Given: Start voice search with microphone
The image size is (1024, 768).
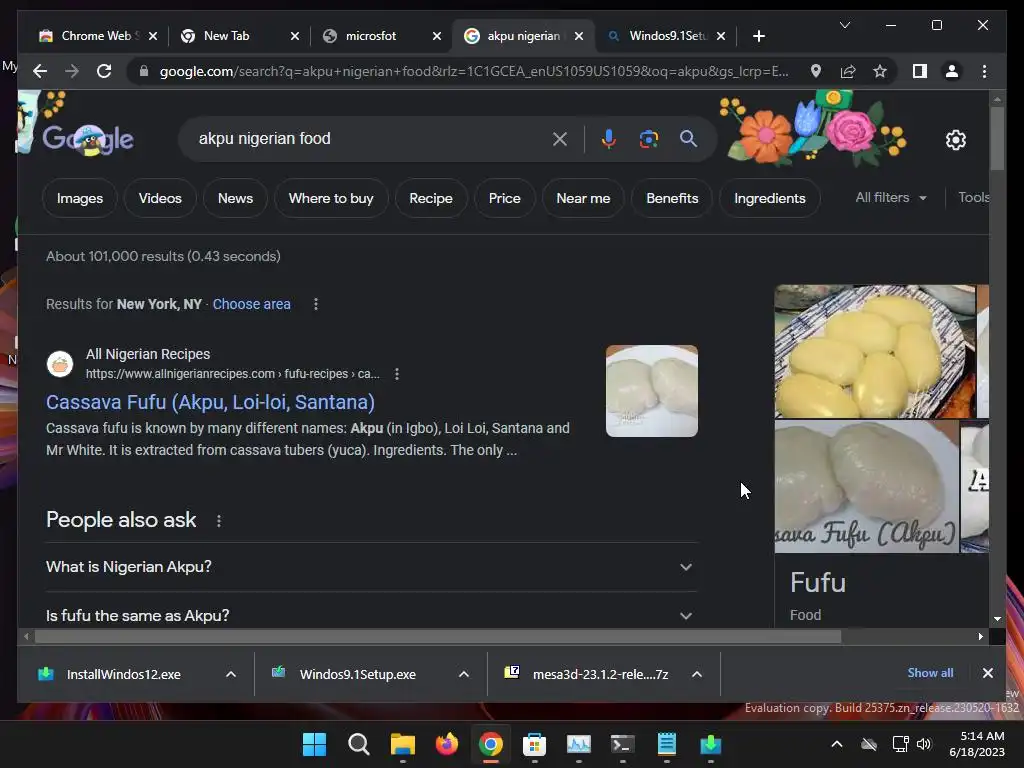Looking at the screenshot, I should (609, 139).
